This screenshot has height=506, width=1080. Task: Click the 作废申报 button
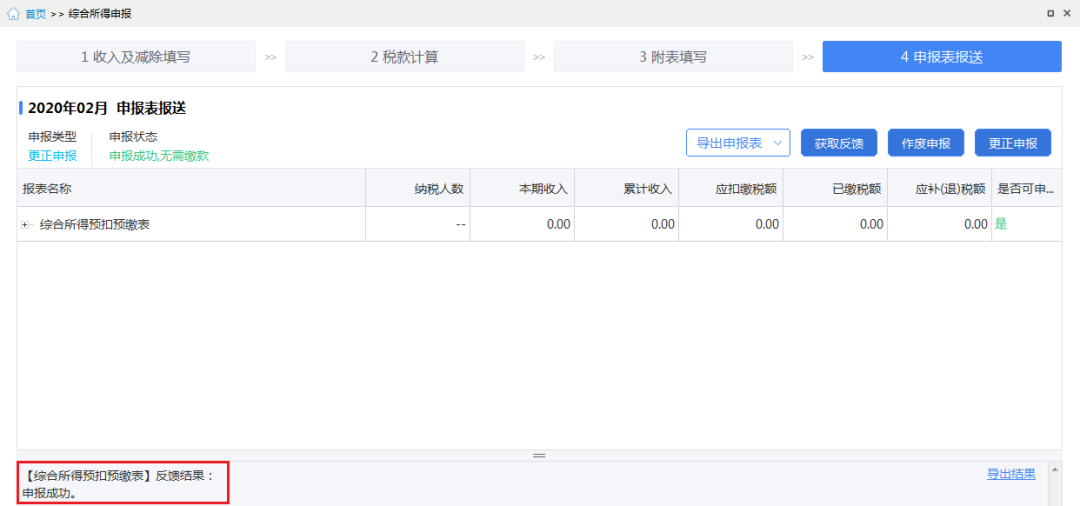[x=926, y=143]
